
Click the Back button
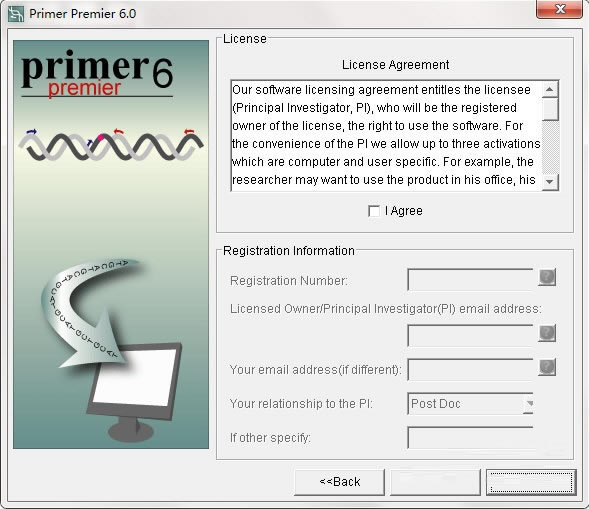tap(340, 482)
